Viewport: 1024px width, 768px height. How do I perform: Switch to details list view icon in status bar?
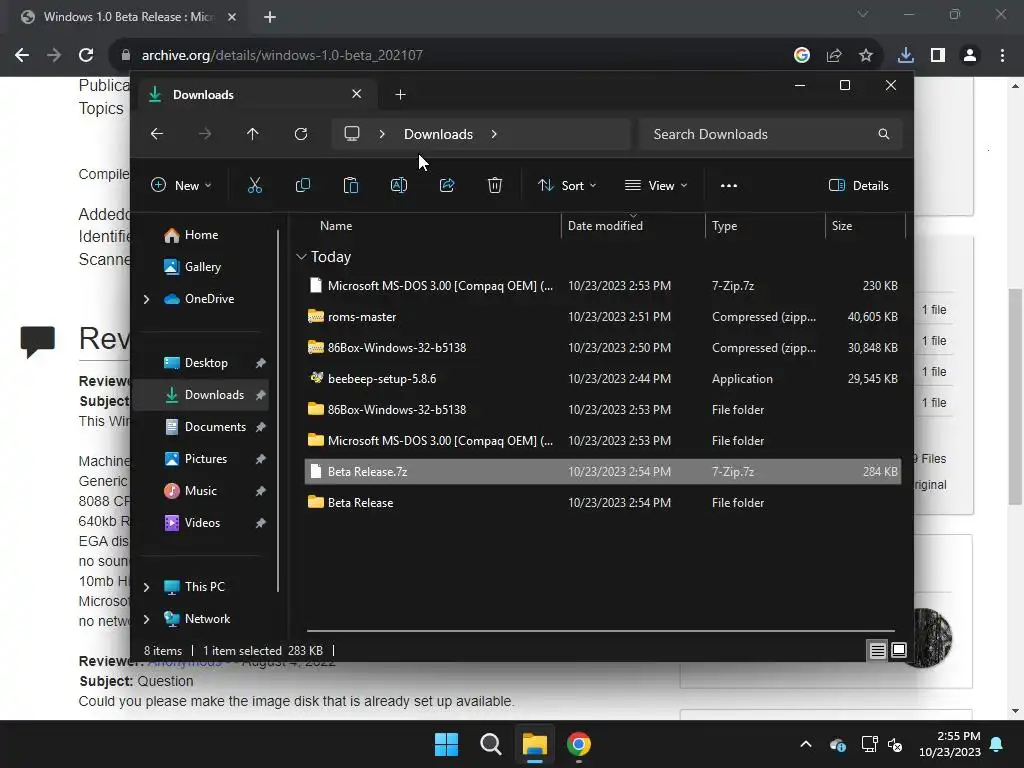pyautogui.click(x=877, y=650)
